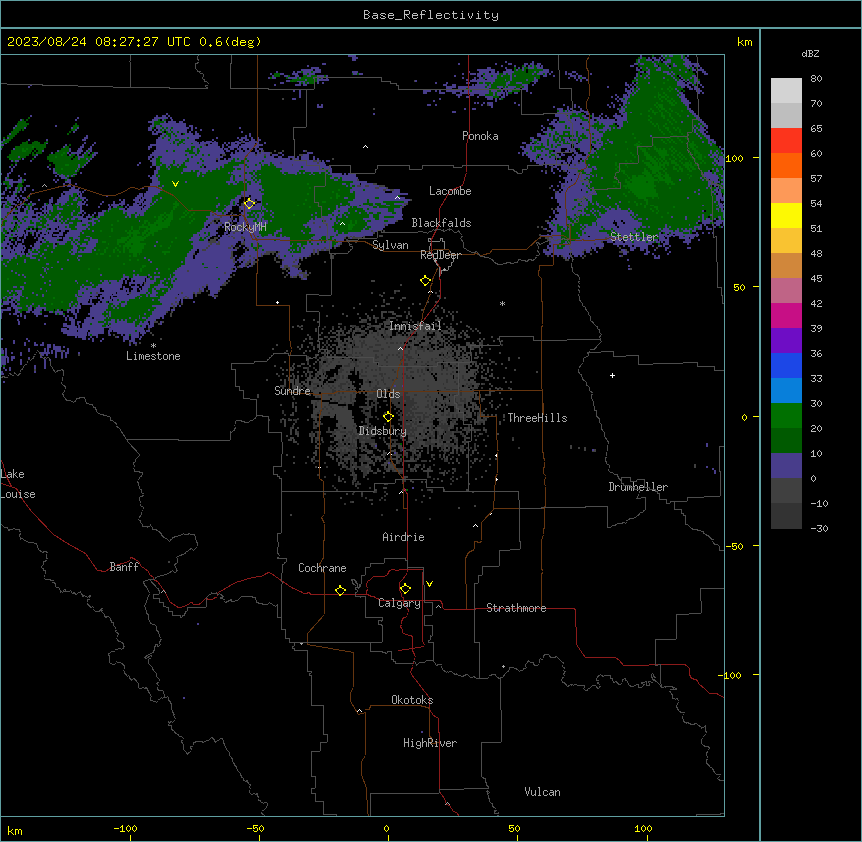Click the magenta 42 dBZ legend swatch
The image size is (862, 842).
point(786,315)
